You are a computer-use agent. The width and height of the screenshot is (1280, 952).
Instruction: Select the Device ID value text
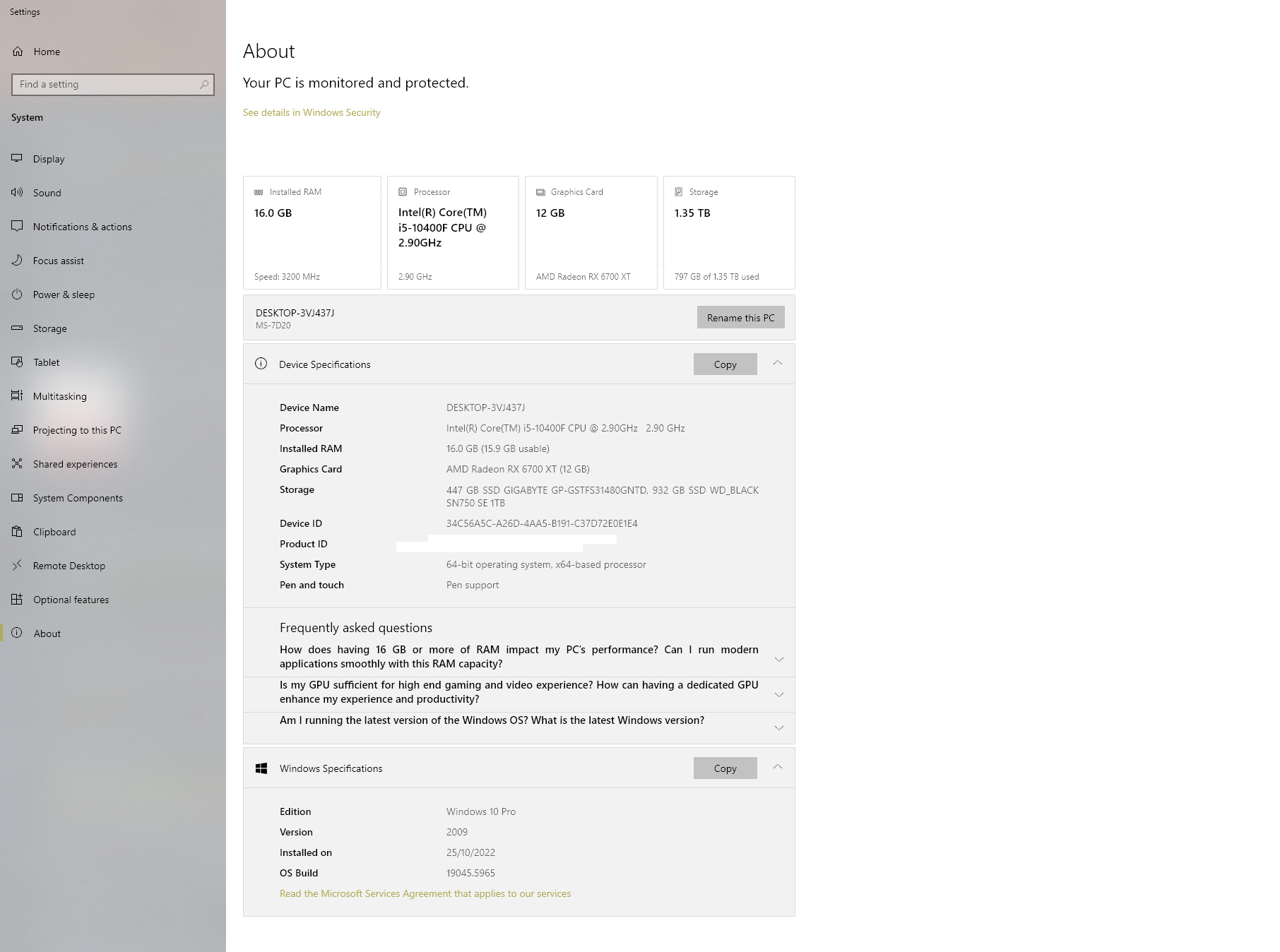click(x=542, y=523)
